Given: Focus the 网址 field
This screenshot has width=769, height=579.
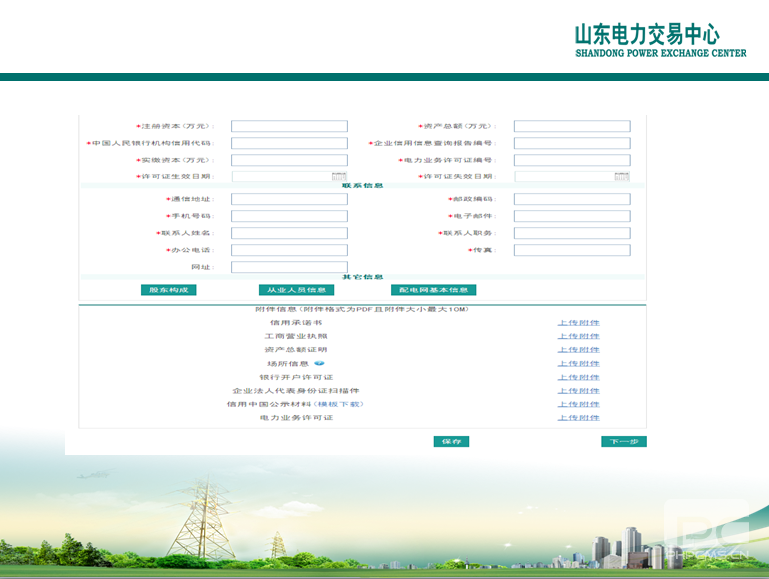Looking at the screenshot, I should tap(289, 267).
